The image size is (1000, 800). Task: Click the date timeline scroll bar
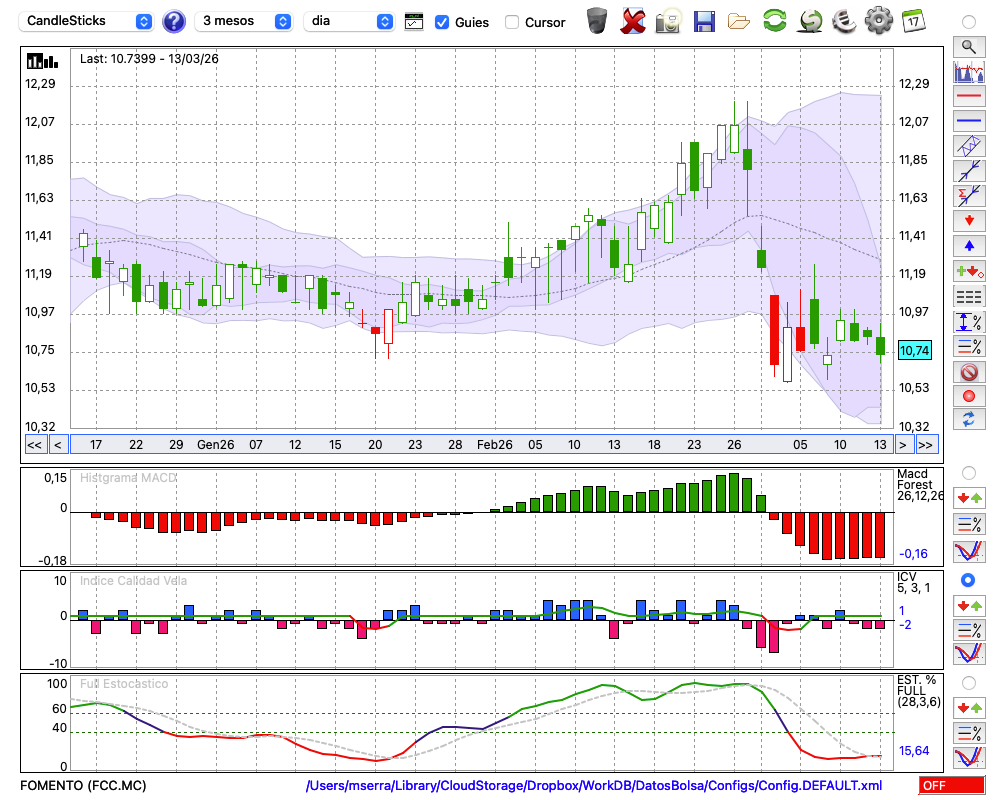(x=480, y=444)
